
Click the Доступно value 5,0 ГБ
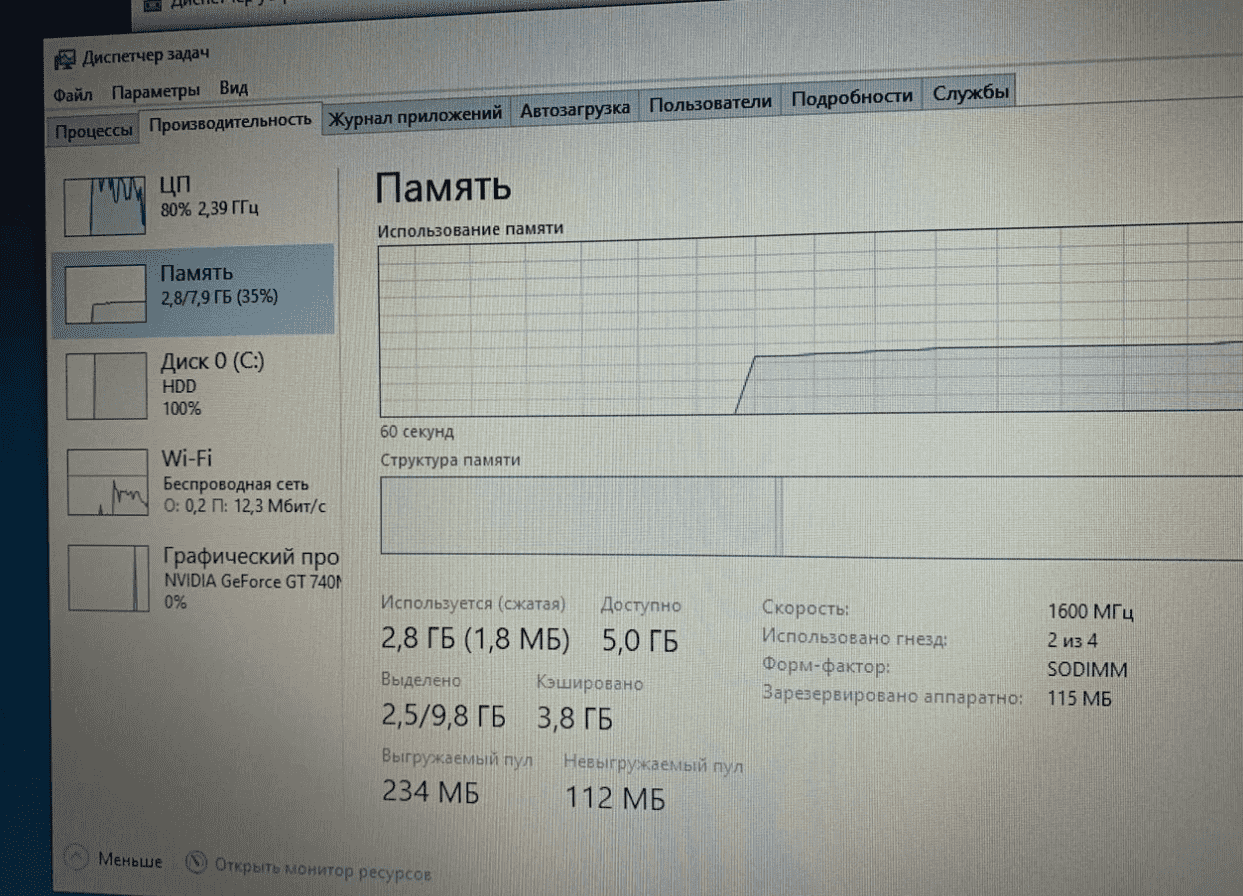(x=639, y=640)
